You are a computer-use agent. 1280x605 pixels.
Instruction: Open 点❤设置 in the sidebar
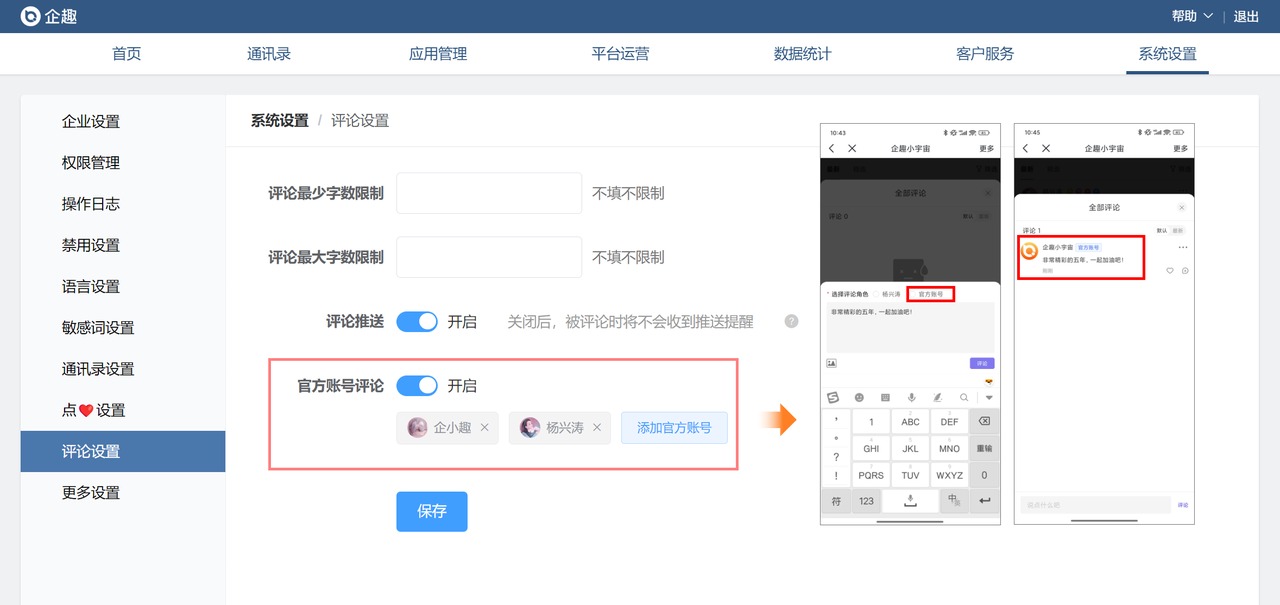pos(93,410)
